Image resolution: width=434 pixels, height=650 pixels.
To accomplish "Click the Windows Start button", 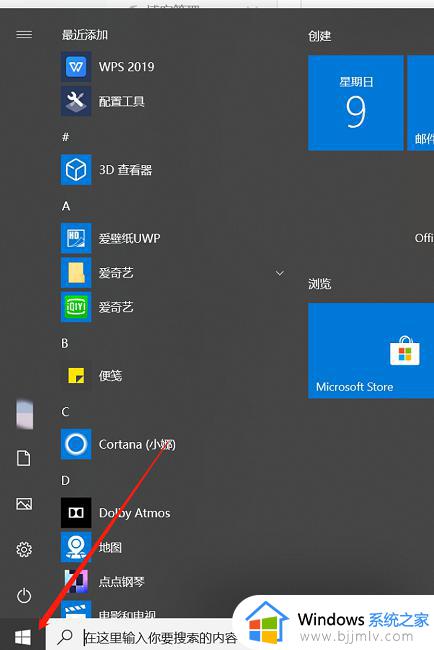I will [x=23, y=637].
